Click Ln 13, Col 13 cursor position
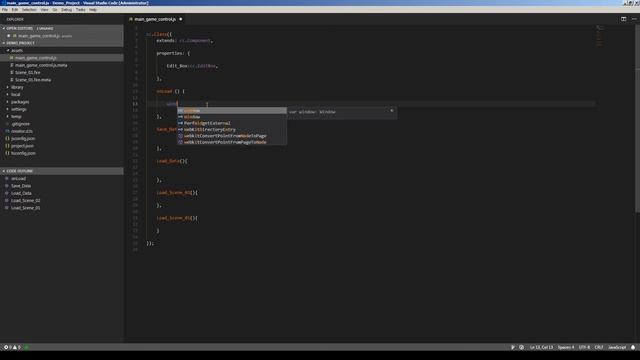Screen dimensions: 640x360 tap(541, 347)
